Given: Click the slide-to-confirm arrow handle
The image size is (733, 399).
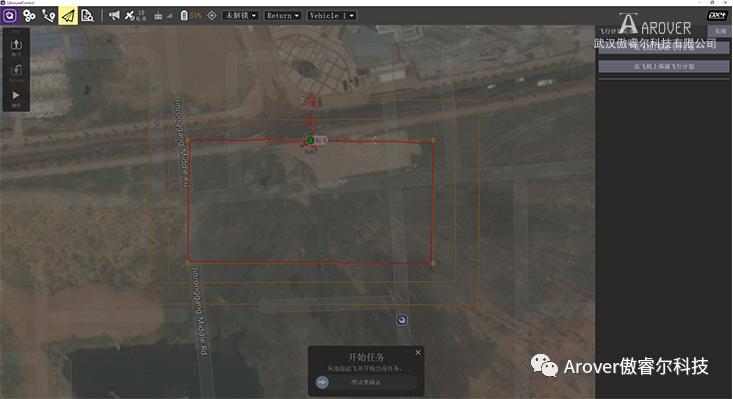Looking at the screenshot, I should tap(322, 382).
